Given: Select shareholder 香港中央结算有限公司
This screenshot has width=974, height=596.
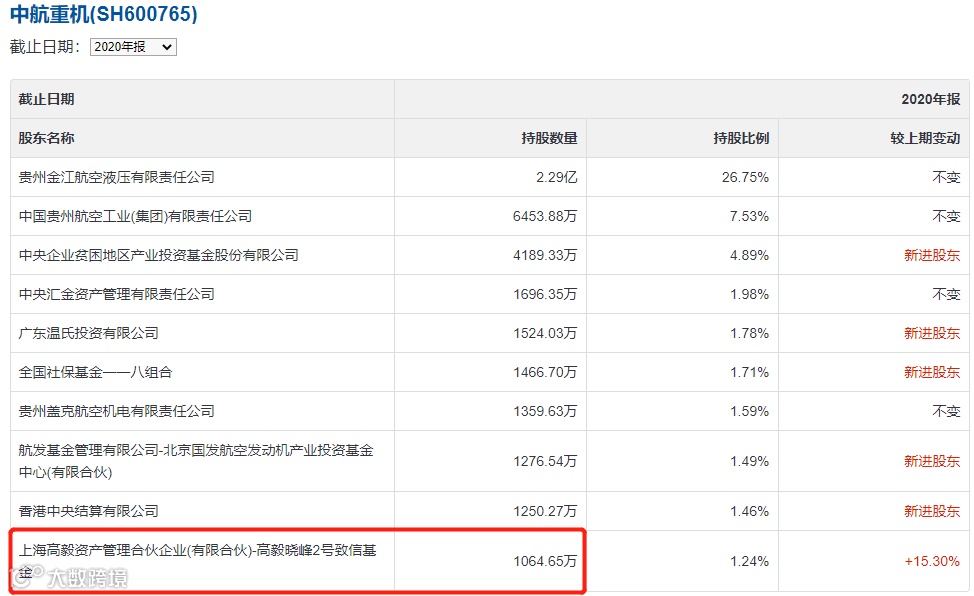Looking at the screenshot, I should (x=89, y=511).
